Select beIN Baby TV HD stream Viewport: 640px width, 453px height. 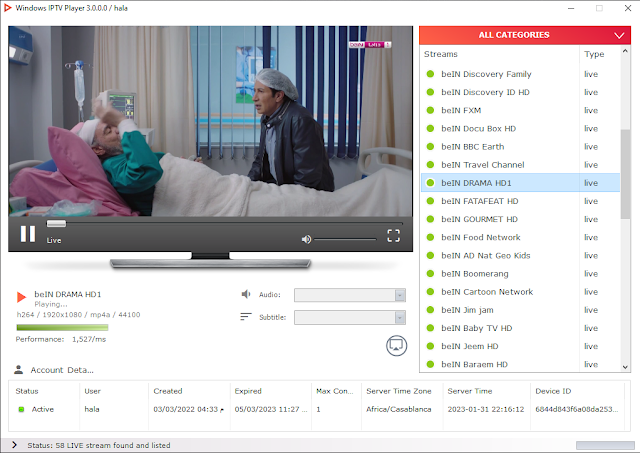[x=520, y=328]
